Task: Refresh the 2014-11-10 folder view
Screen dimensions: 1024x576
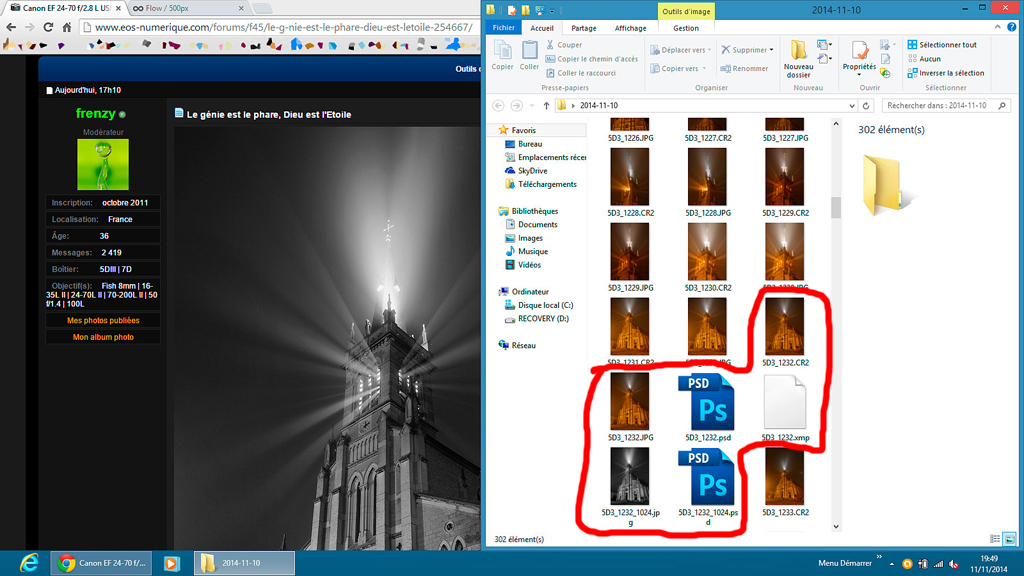Action: coord(866,106)
